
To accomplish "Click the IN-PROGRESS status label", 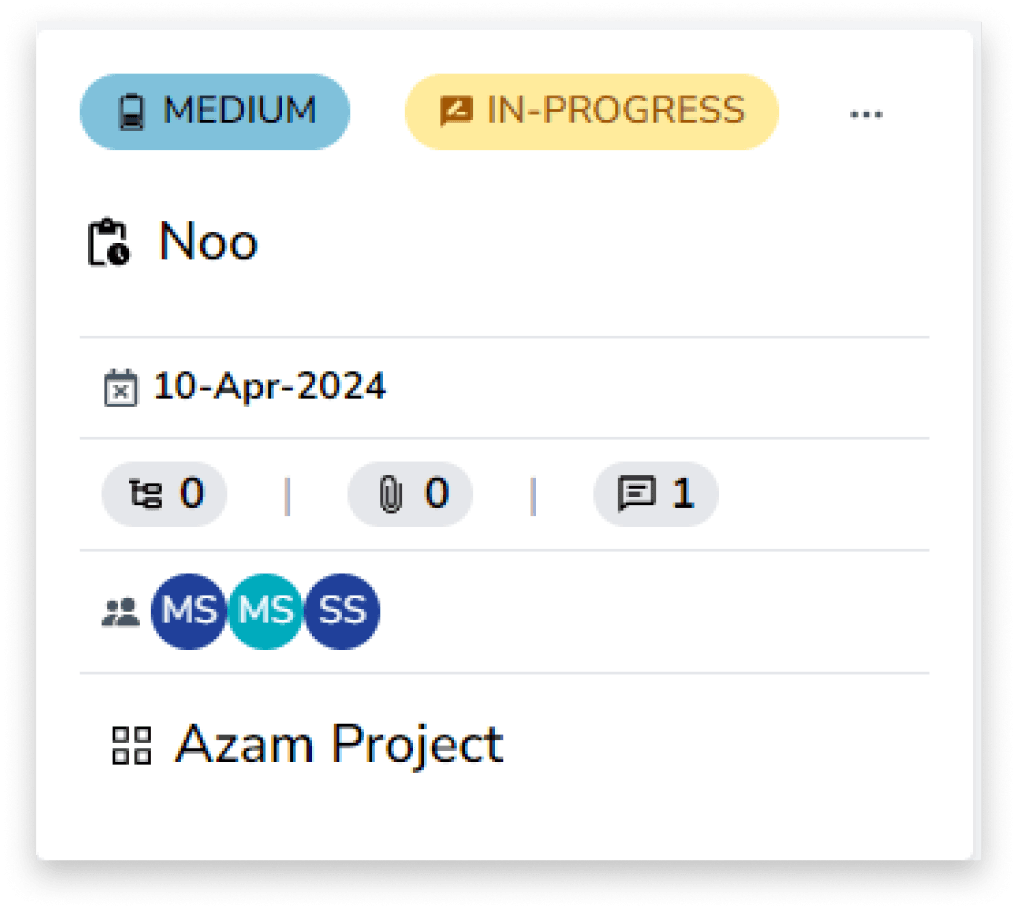I will tap(615, 111).
